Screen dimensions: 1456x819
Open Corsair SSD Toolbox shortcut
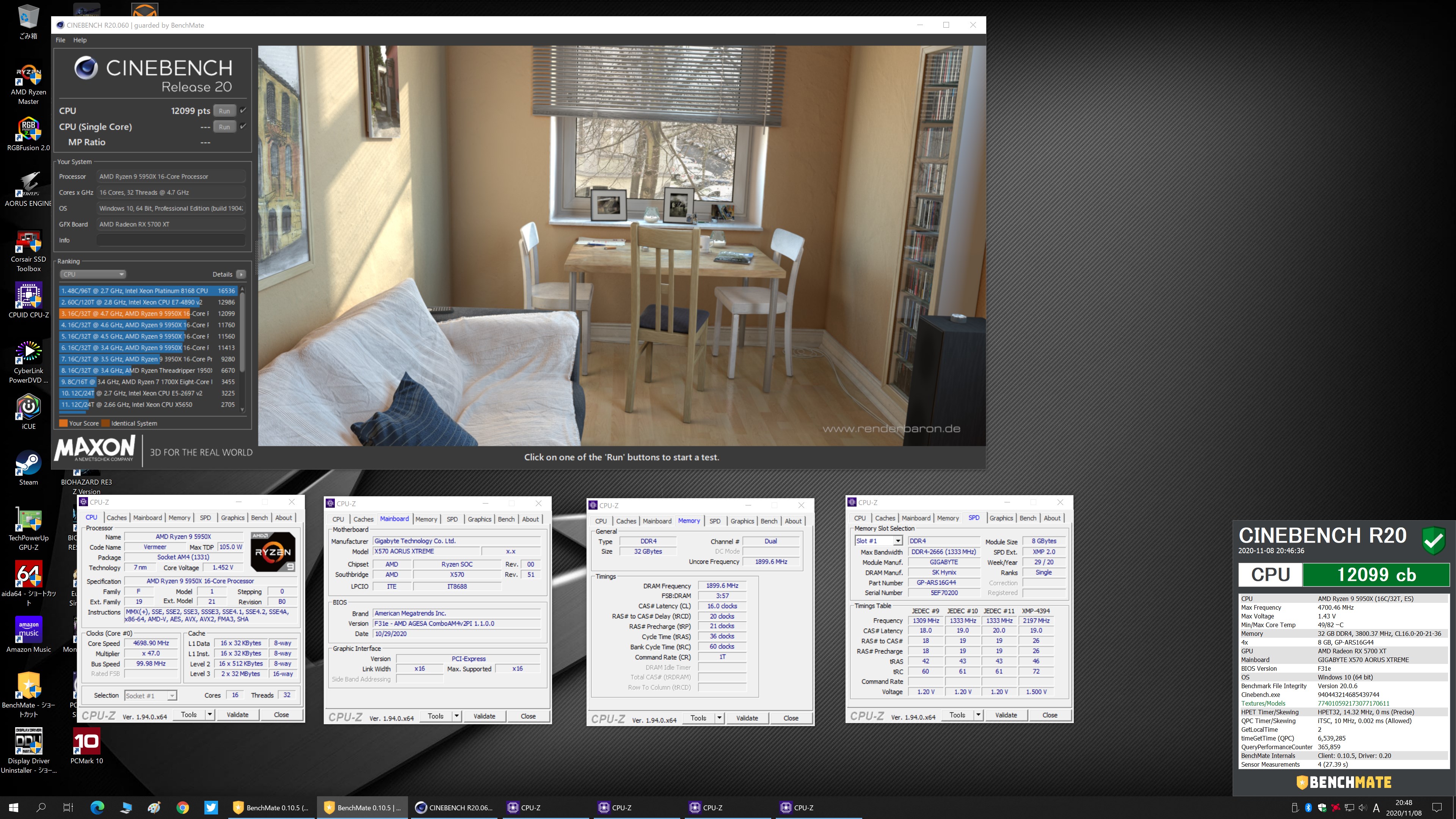pos(28,251)
